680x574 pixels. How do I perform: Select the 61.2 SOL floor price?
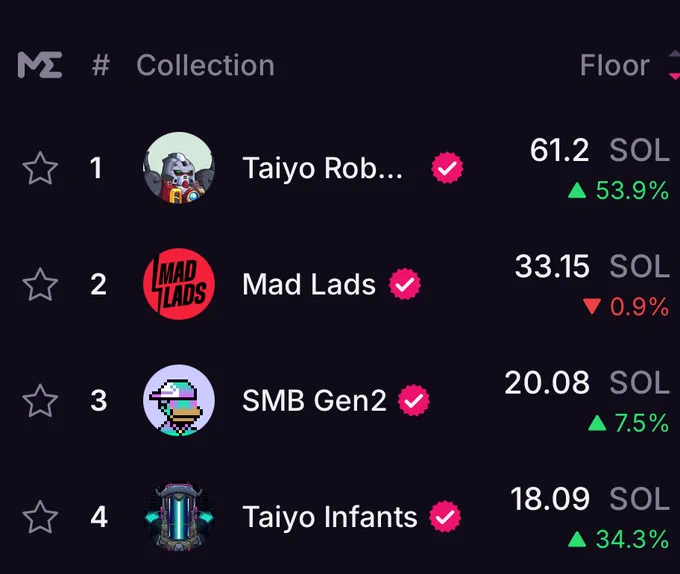tap(600, 150)
